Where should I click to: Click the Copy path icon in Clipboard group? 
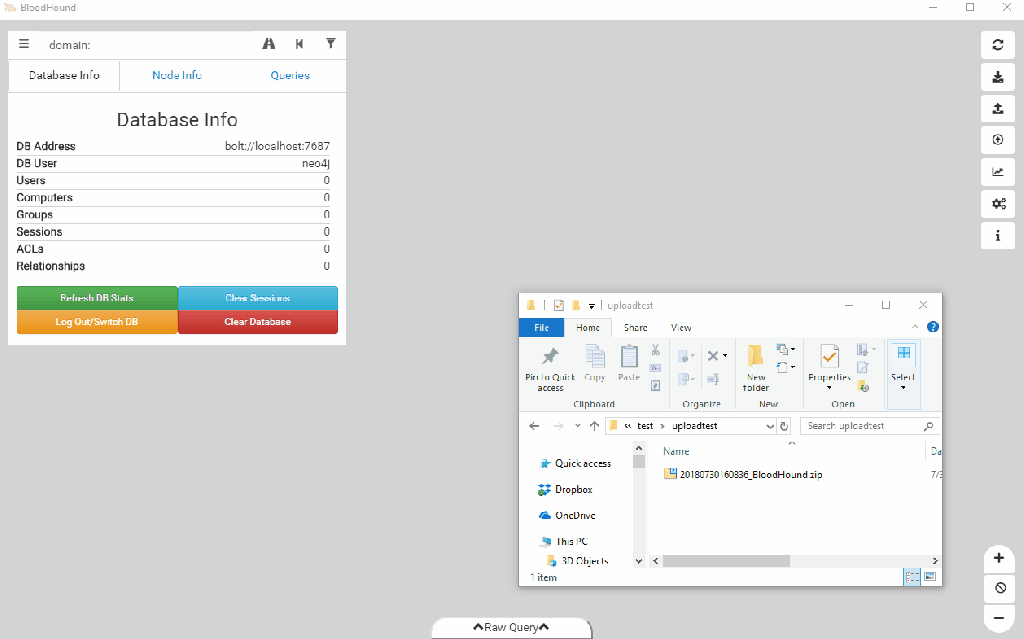point(656,368)
